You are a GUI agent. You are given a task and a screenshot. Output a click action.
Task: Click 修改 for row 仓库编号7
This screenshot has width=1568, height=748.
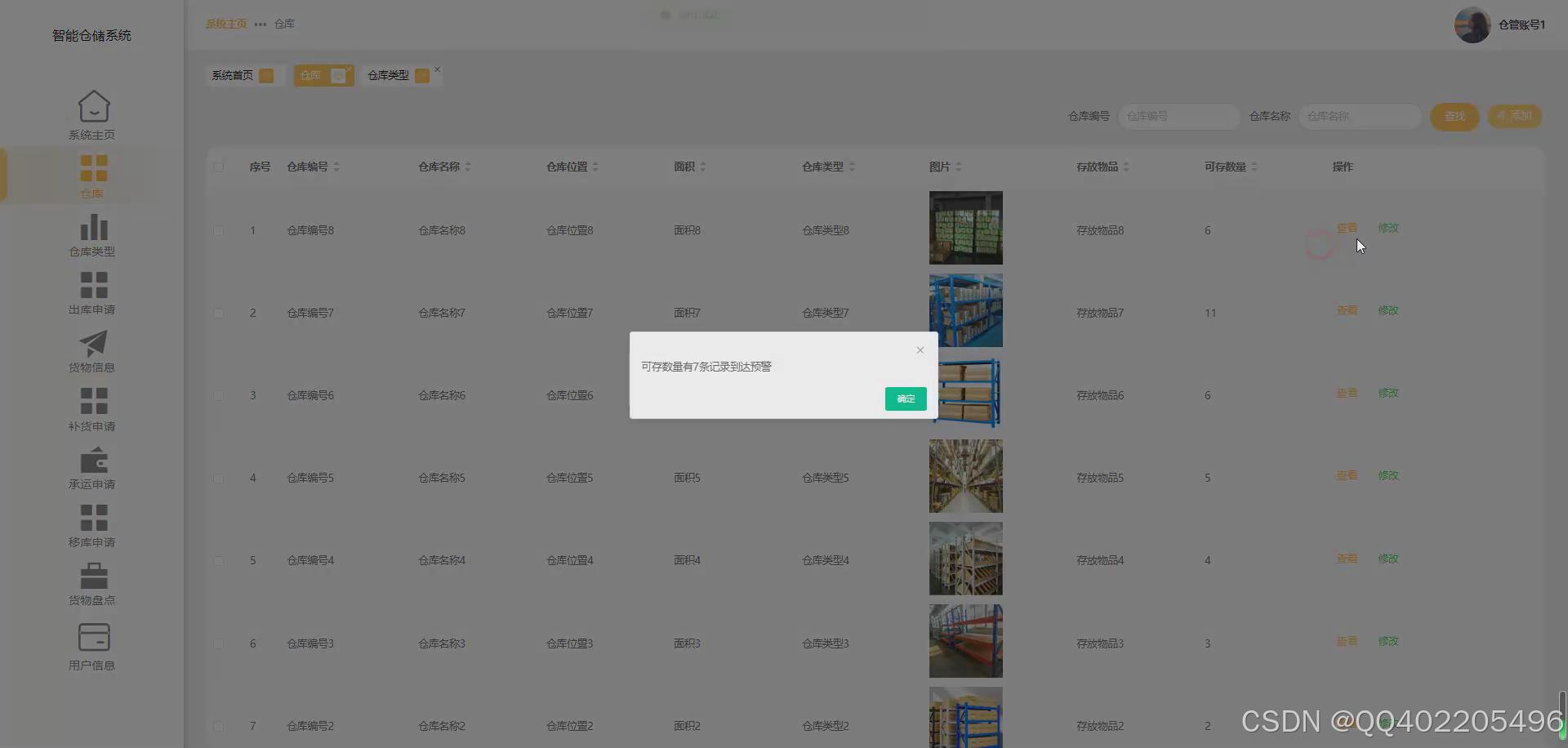coord(1388,310)
